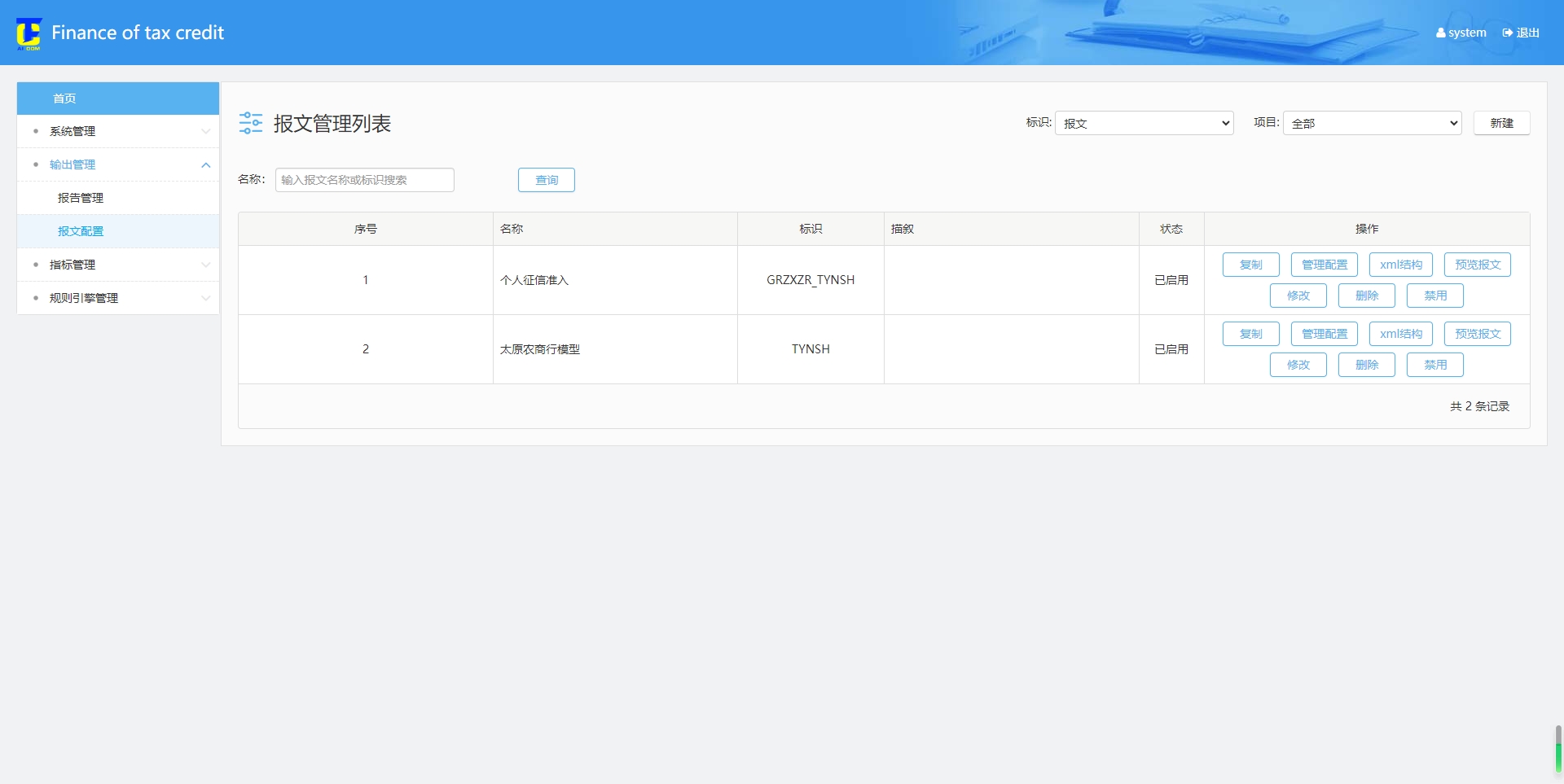The image size is (1564, 784).
Task: Click the TYNSH identifier cell
Action: click(x=811, y=349)
